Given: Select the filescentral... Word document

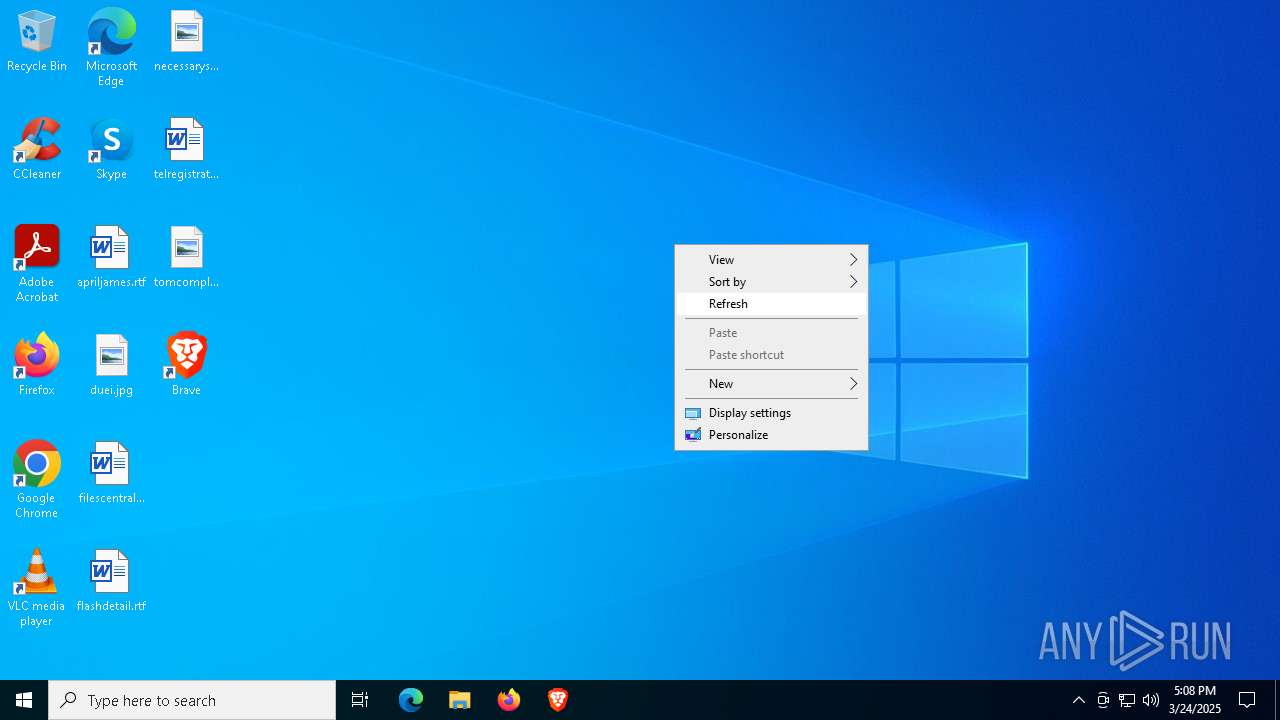Looking at the screenshot, I should pyautogui.click(x=111, y=474).
